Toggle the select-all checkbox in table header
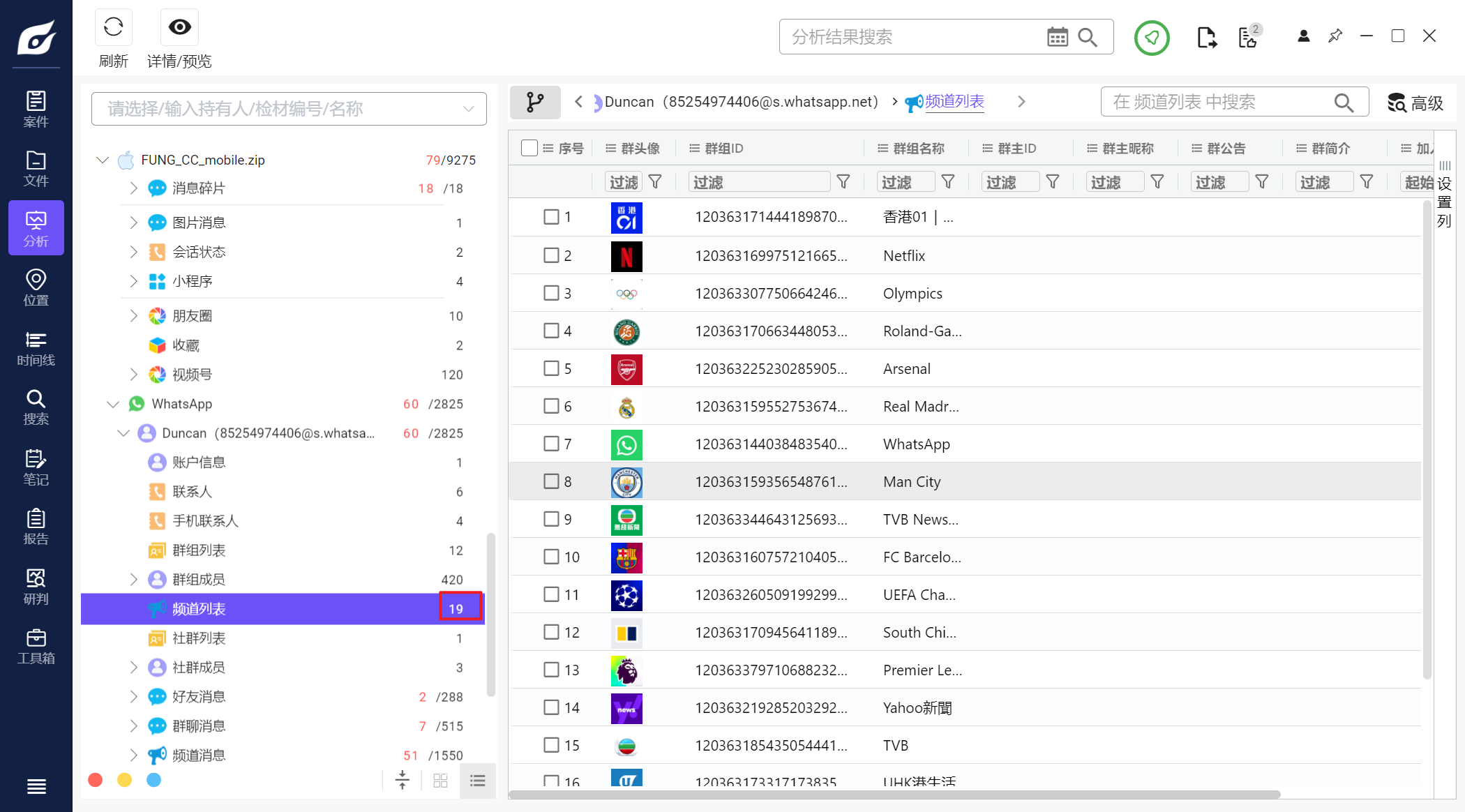 click(x=529, y=148)
